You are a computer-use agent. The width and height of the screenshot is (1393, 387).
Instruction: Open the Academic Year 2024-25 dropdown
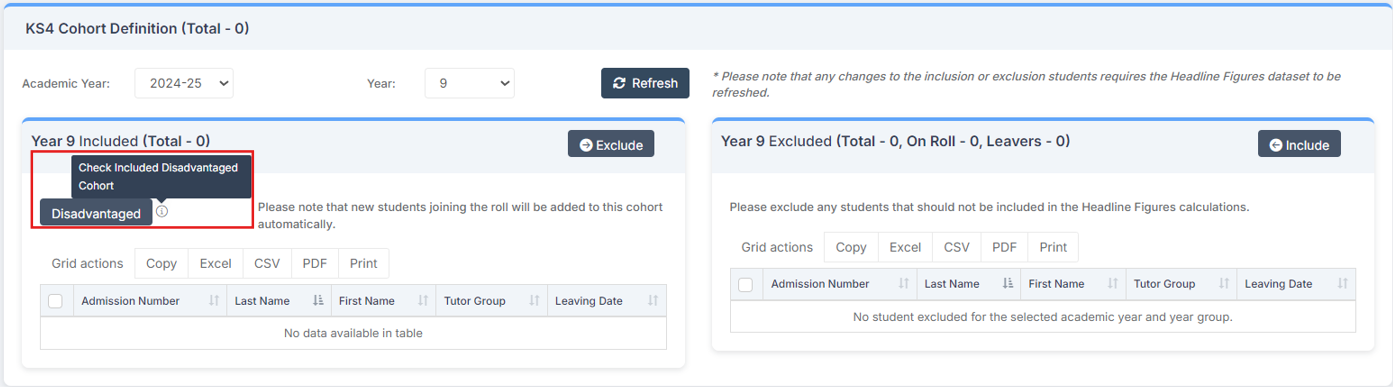tap(184, 83)
